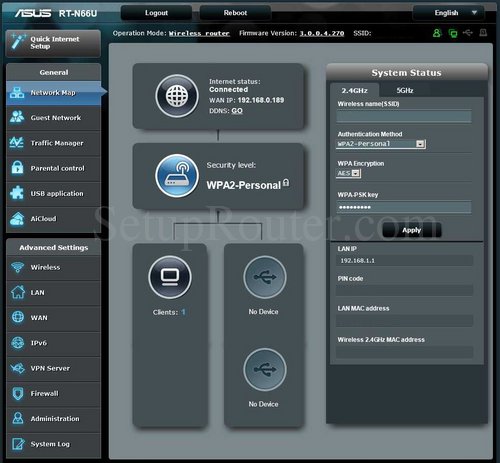Switch to the 5GHz tab

pyautogui.click(x=405, y=90)
